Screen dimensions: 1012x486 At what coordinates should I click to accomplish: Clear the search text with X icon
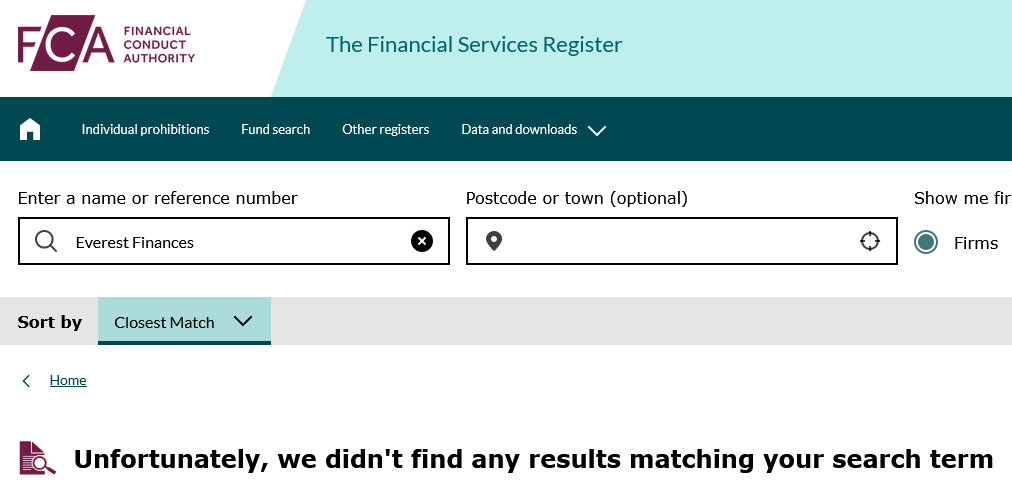point(421,241)
